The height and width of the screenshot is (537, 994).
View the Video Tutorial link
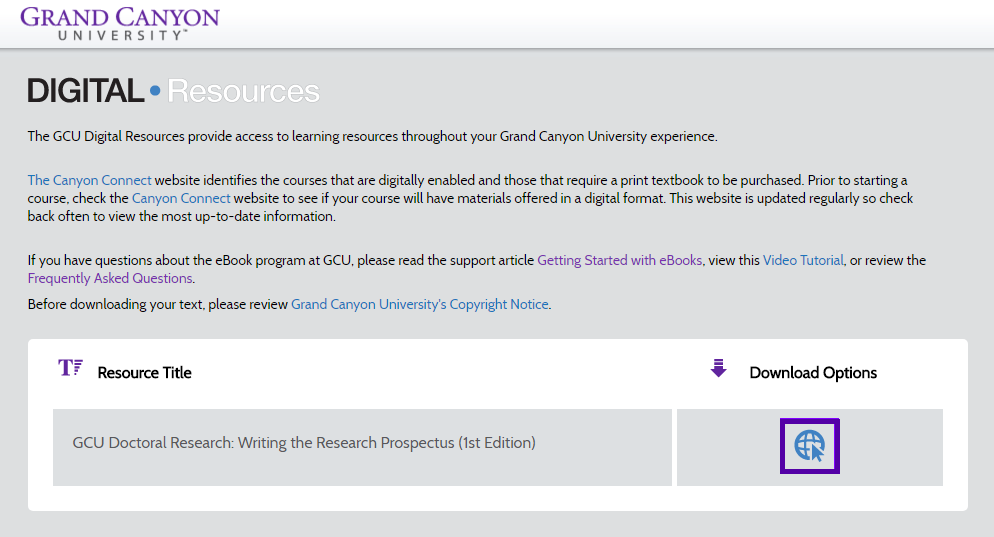[803, 260]
